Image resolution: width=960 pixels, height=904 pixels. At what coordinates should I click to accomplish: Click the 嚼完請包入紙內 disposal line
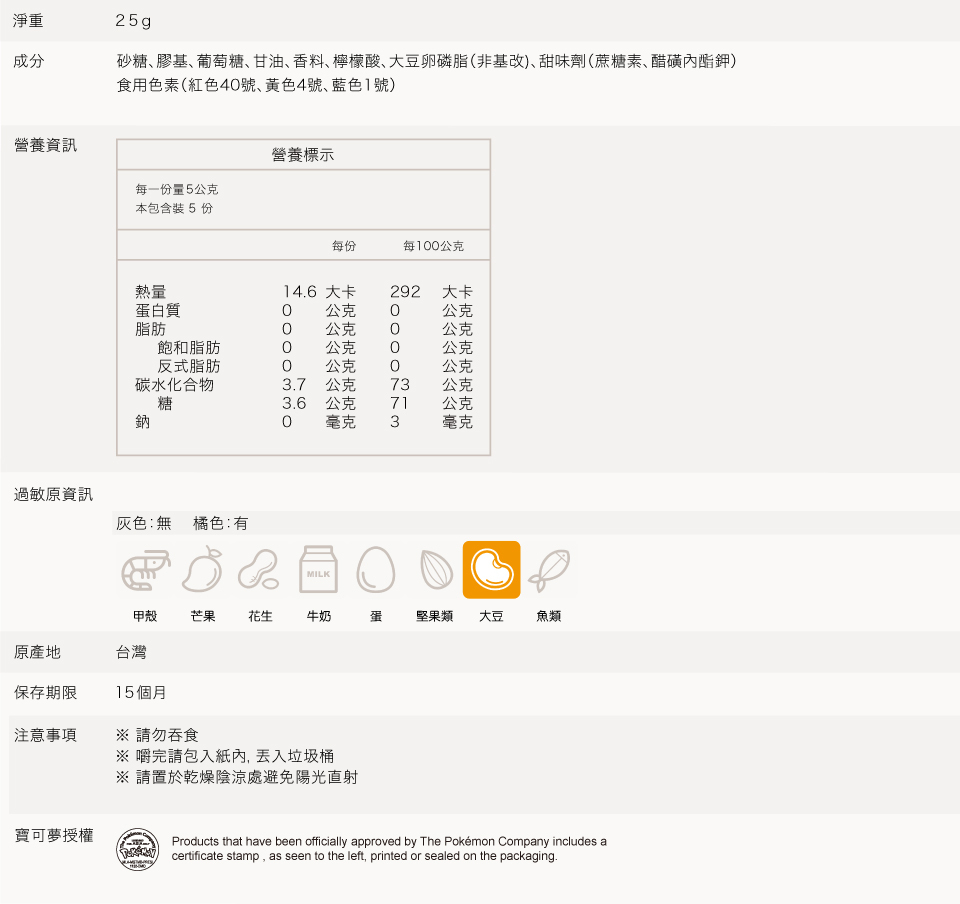pos(225,756)
